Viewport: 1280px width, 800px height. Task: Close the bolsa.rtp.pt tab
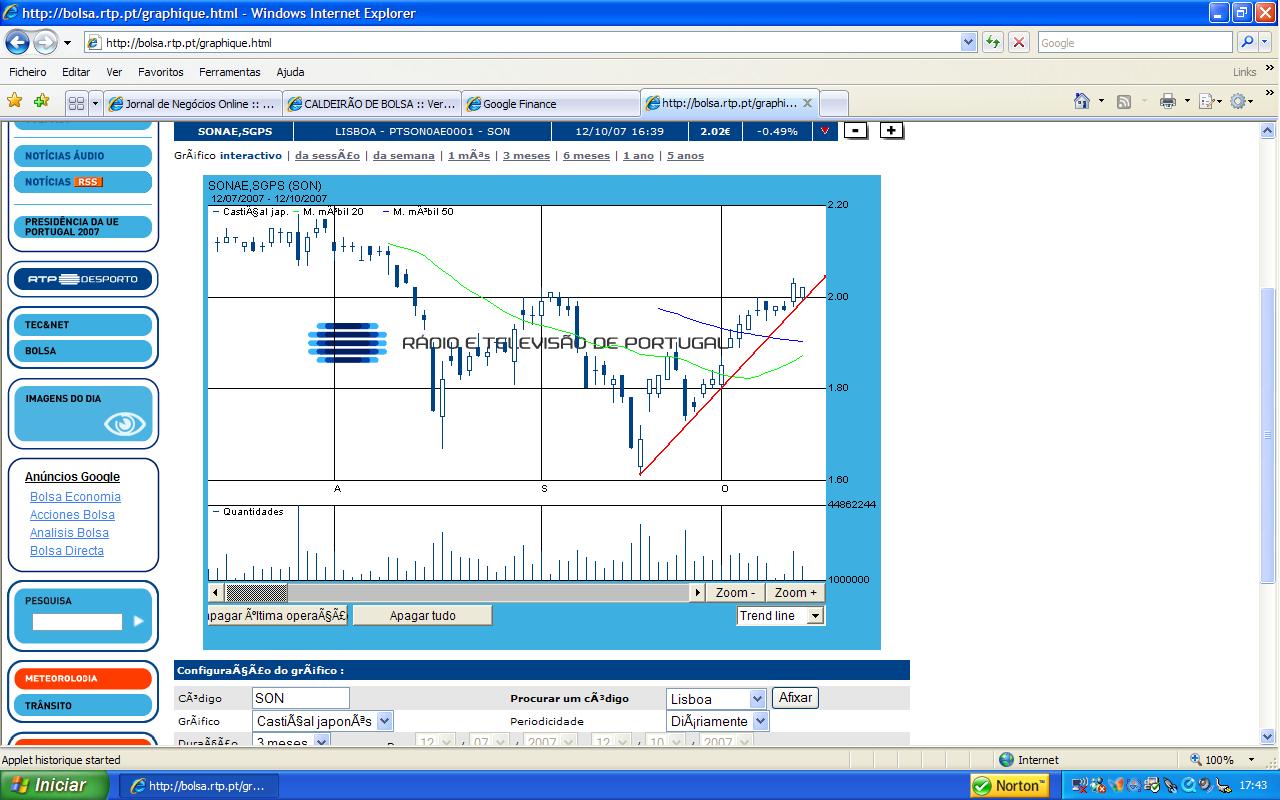(807, 103)
